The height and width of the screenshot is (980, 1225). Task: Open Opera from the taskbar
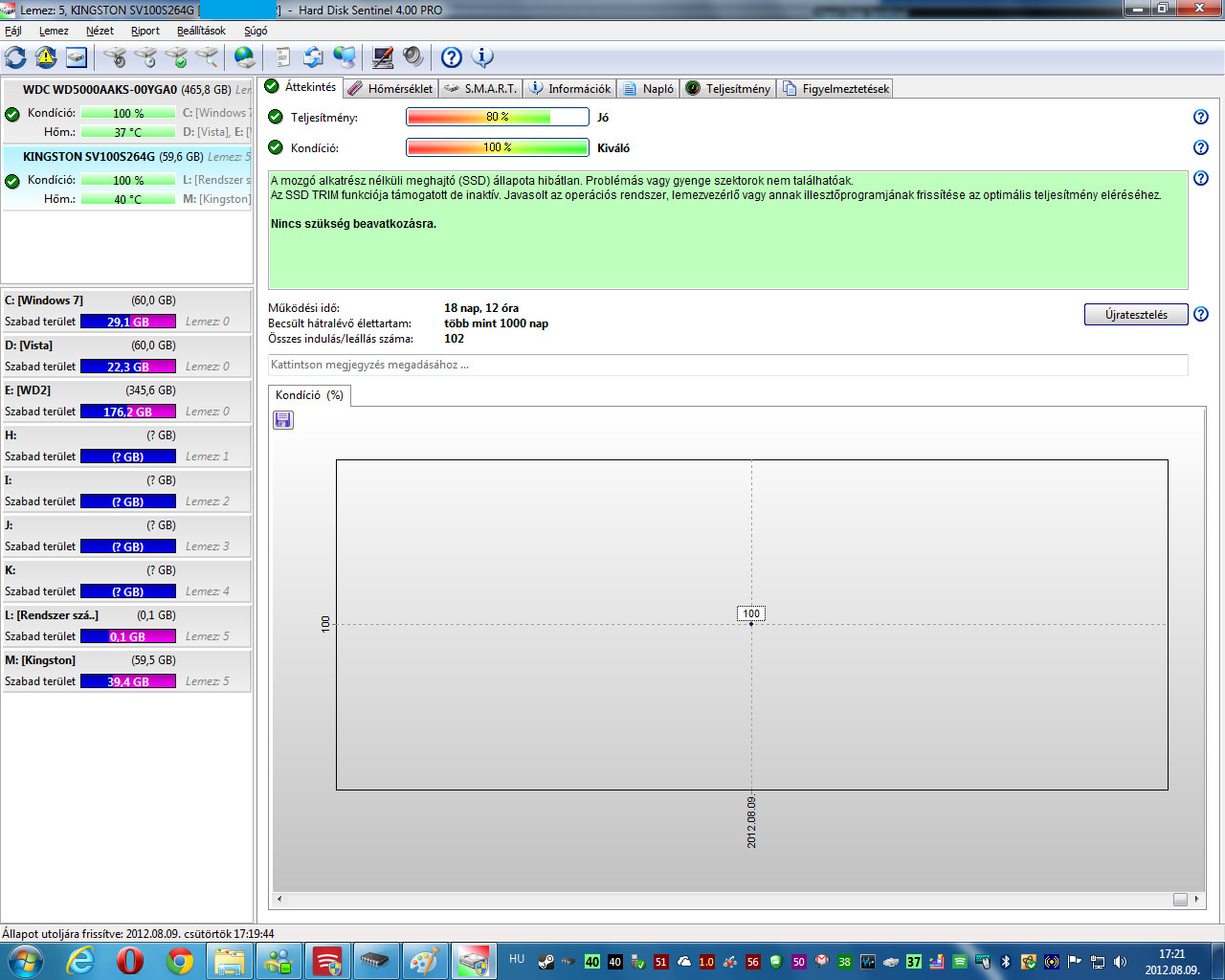pos(130,960)
